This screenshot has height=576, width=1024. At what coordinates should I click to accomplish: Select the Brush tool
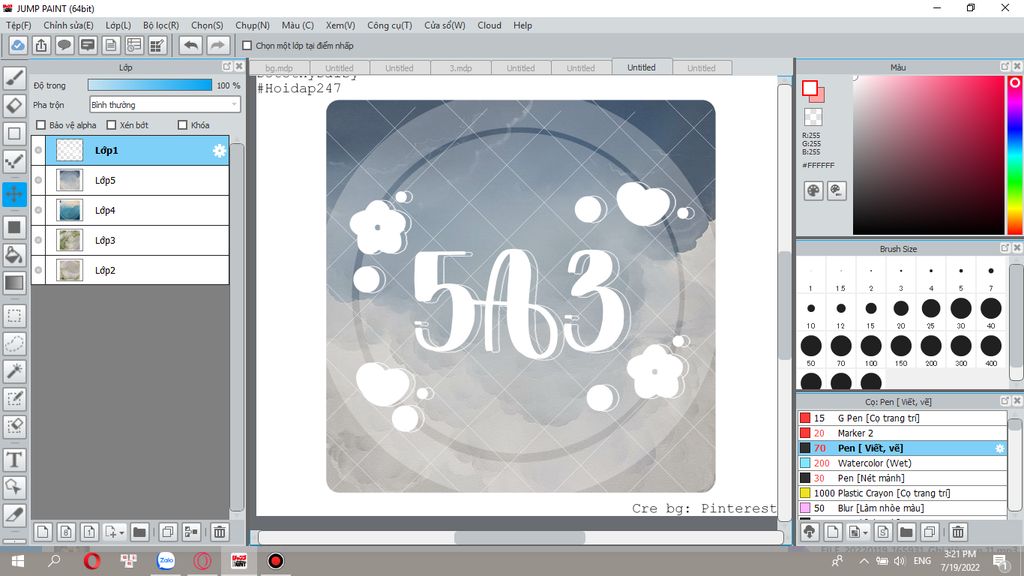[x=14, y=78]
